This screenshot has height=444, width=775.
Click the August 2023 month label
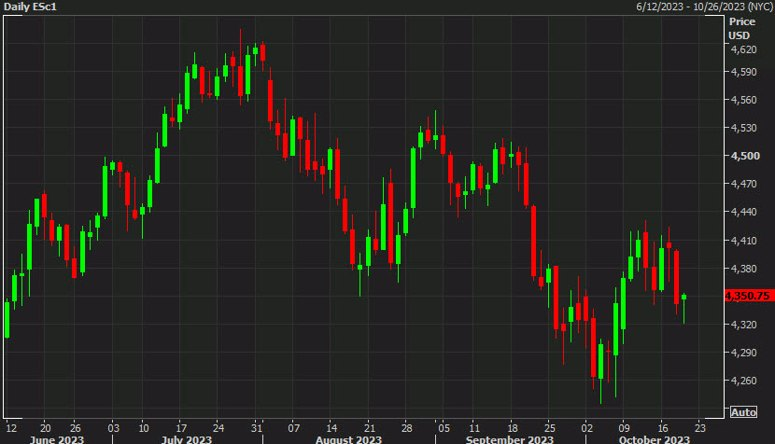pos(348,439)
